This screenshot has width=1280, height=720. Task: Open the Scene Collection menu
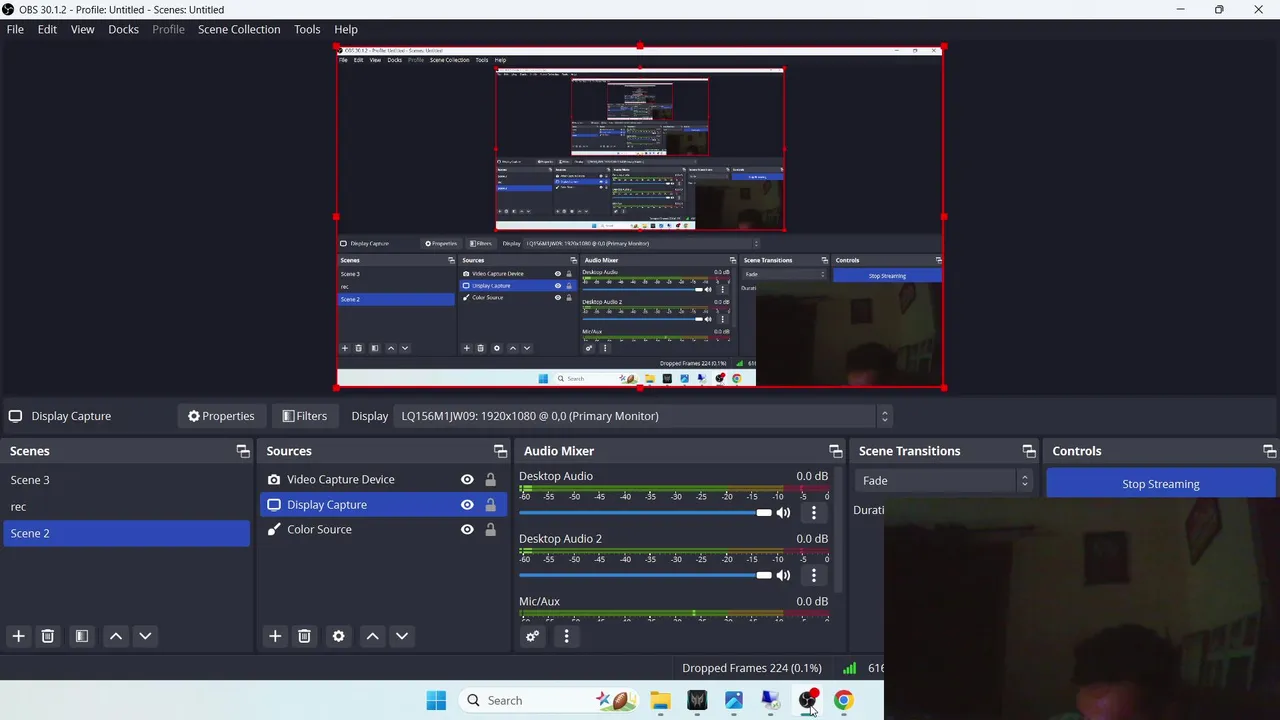coord(239,29)
